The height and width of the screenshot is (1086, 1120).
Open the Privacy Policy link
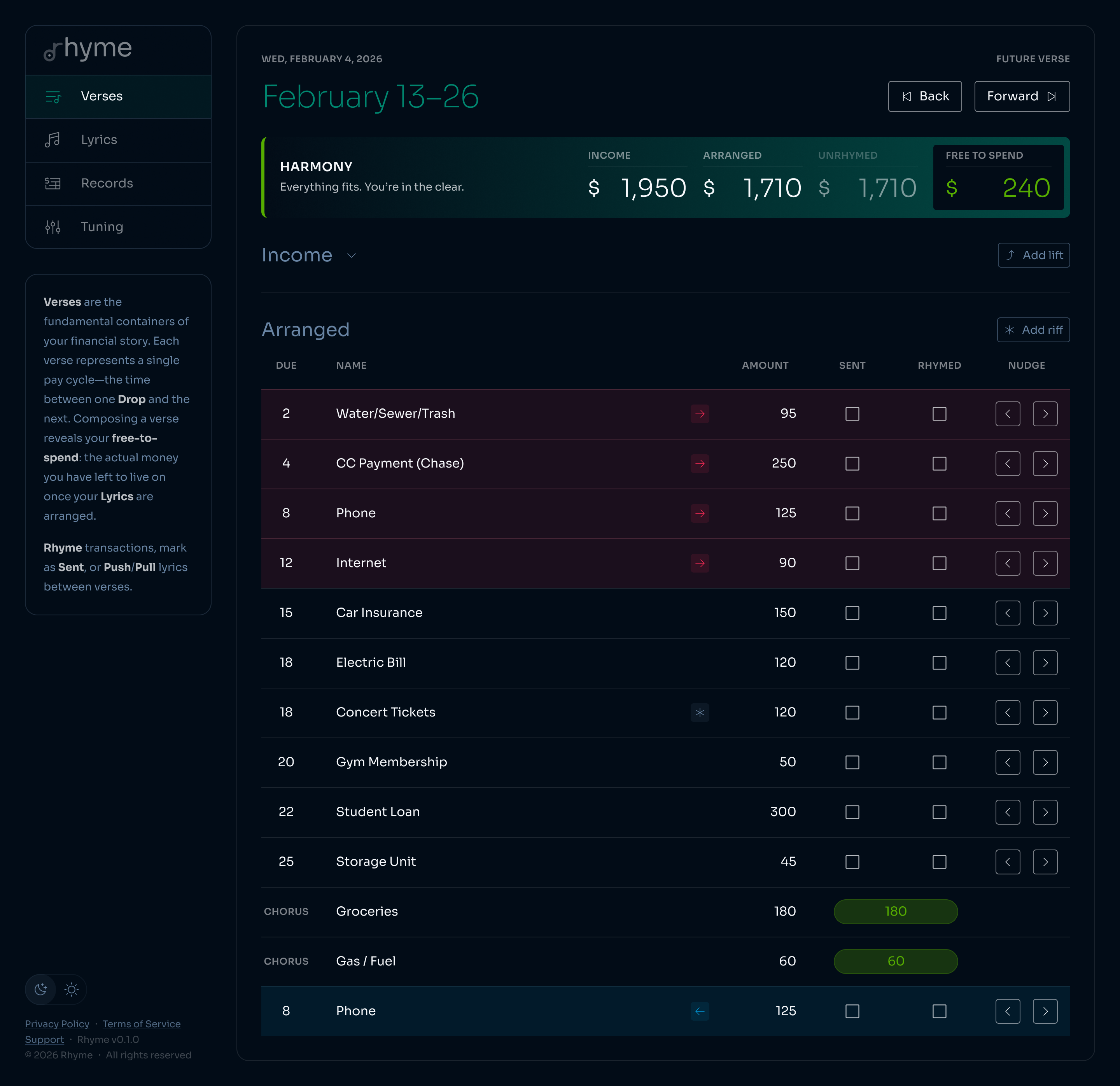[57, 1024]
